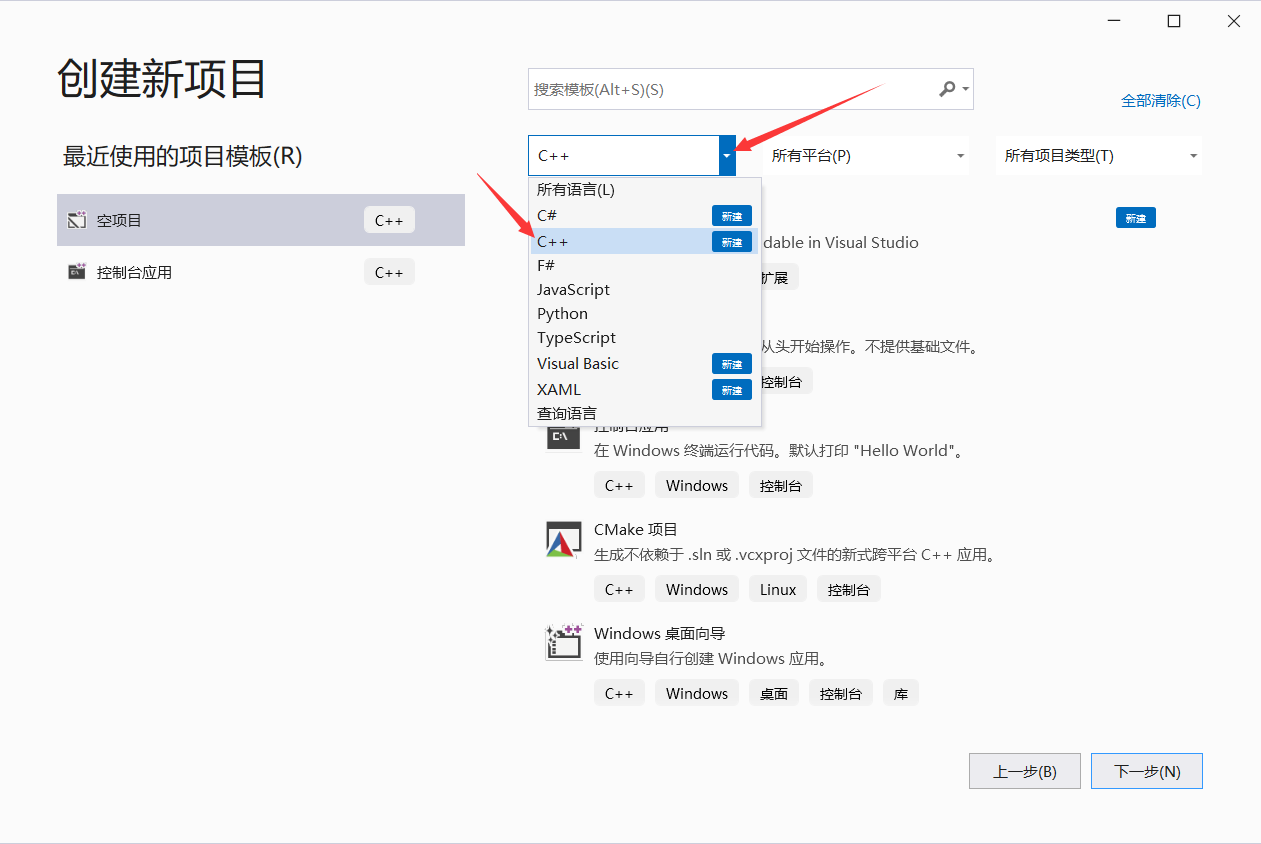
Task: Choose F# in the language list
Action: tap(645, 265)
